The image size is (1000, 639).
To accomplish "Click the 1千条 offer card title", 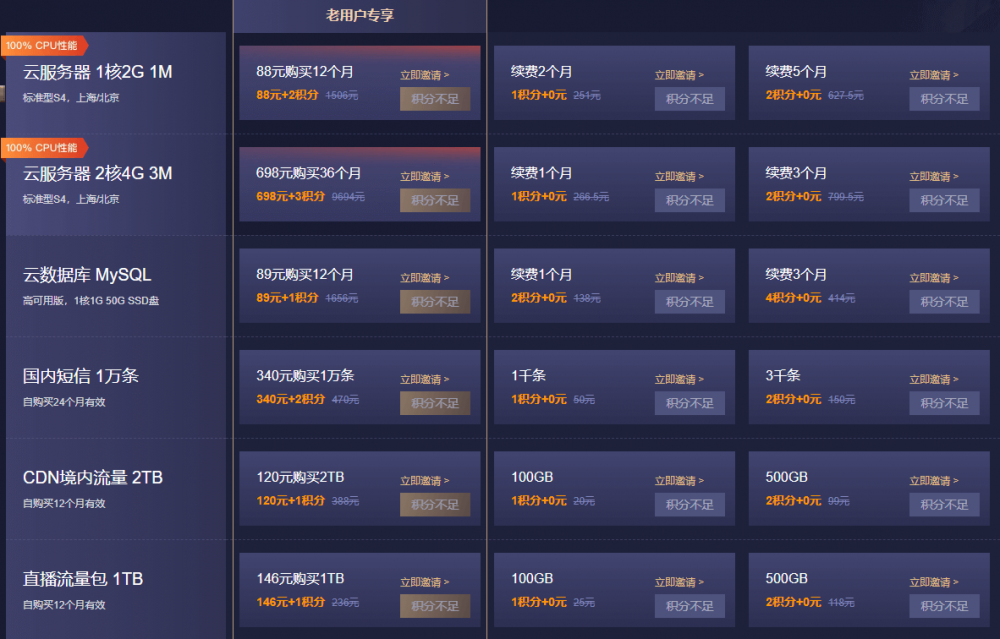I will [528, 376].
